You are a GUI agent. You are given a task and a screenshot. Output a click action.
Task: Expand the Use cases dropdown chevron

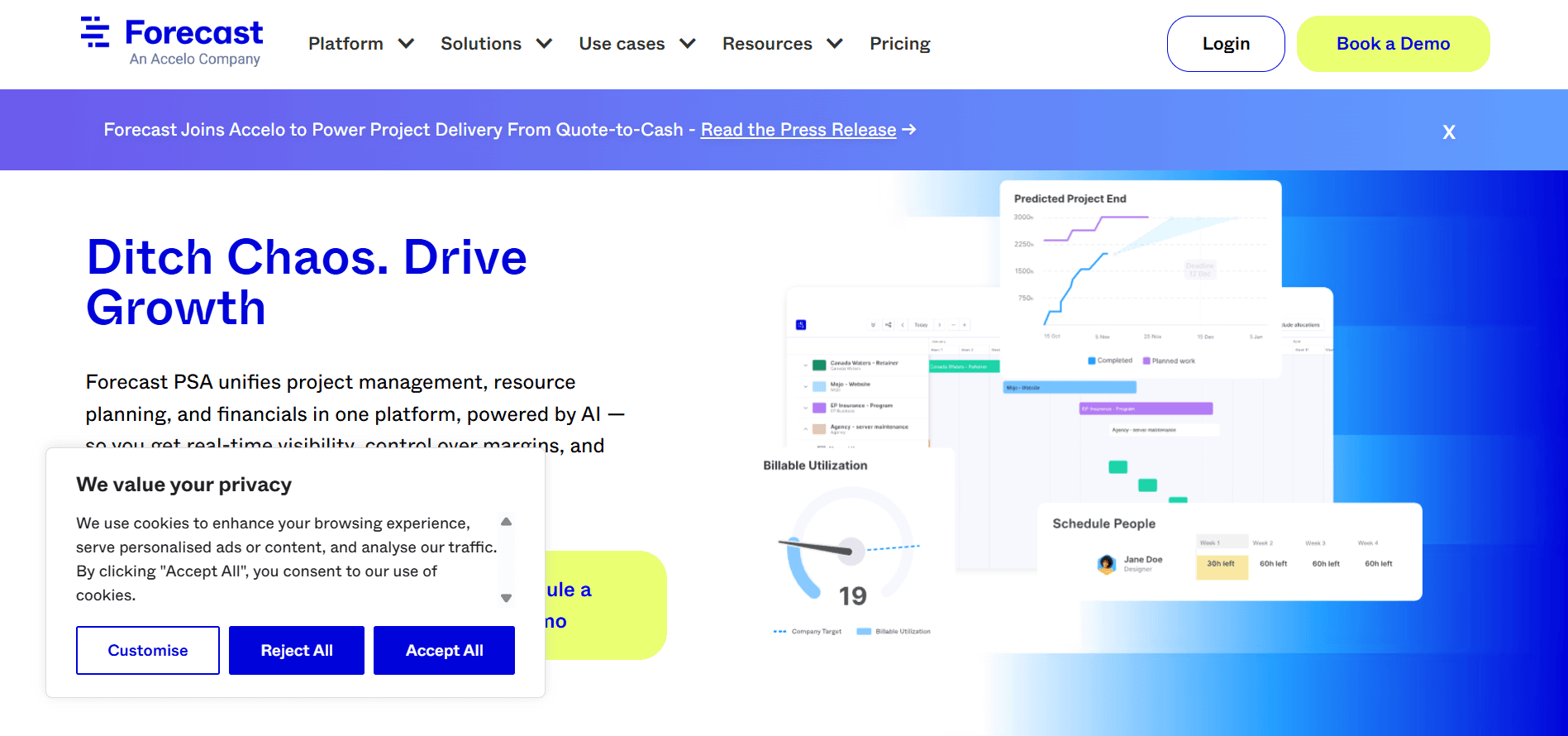688,44
